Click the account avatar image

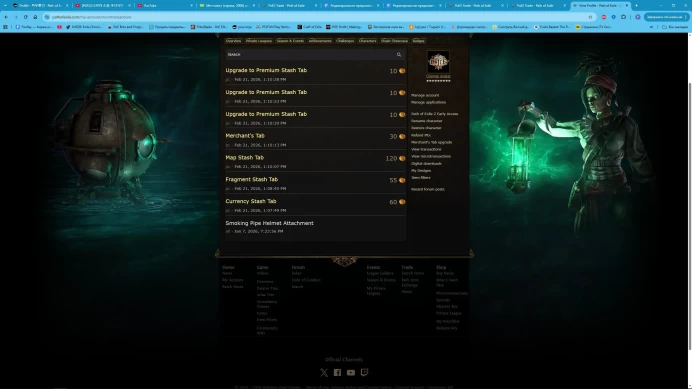click(438, 61)
